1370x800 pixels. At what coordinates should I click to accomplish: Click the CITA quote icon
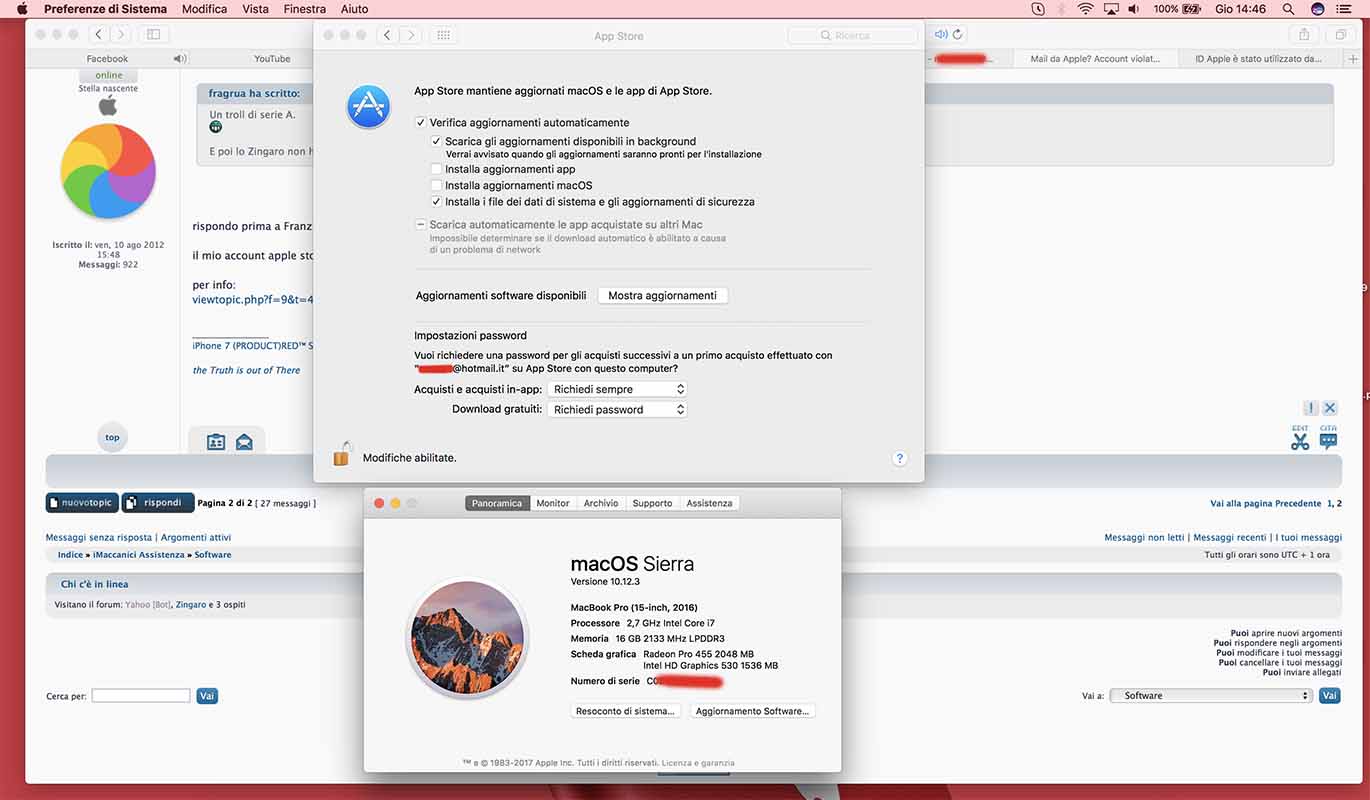pos(1328,438)
